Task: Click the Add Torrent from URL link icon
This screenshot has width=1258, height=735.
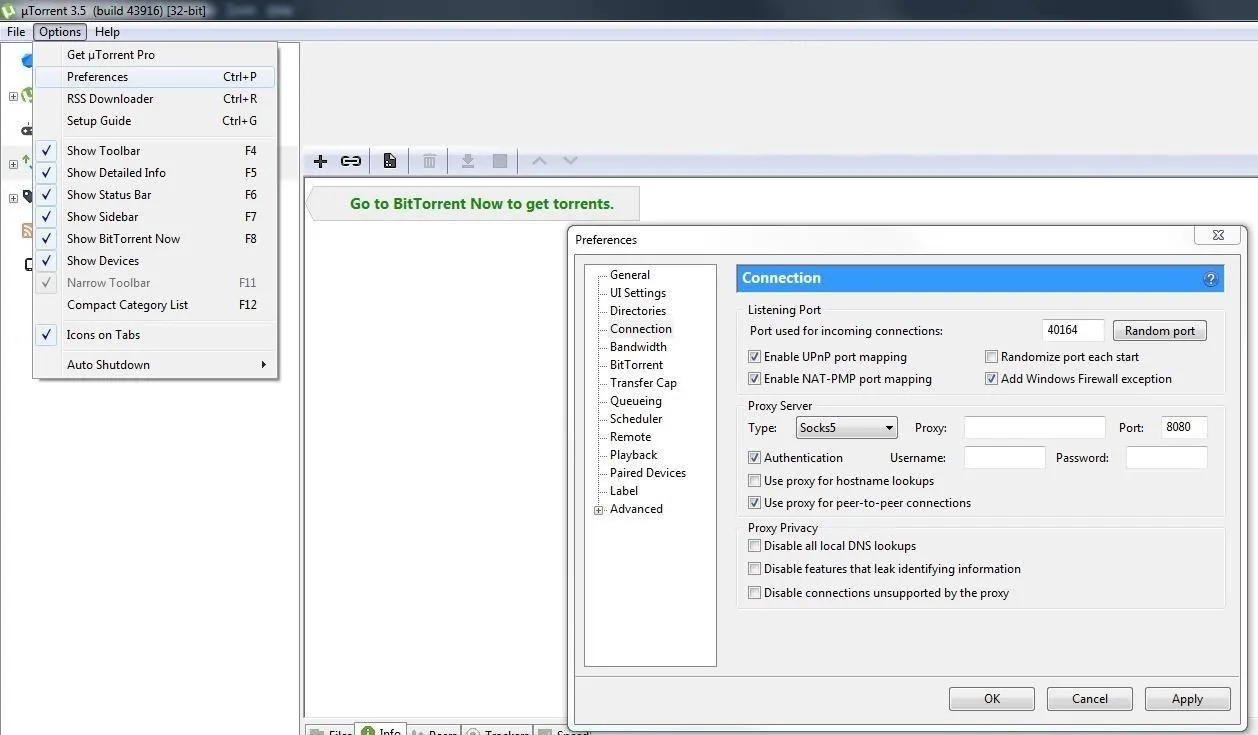Action: (x=351, y=161)
